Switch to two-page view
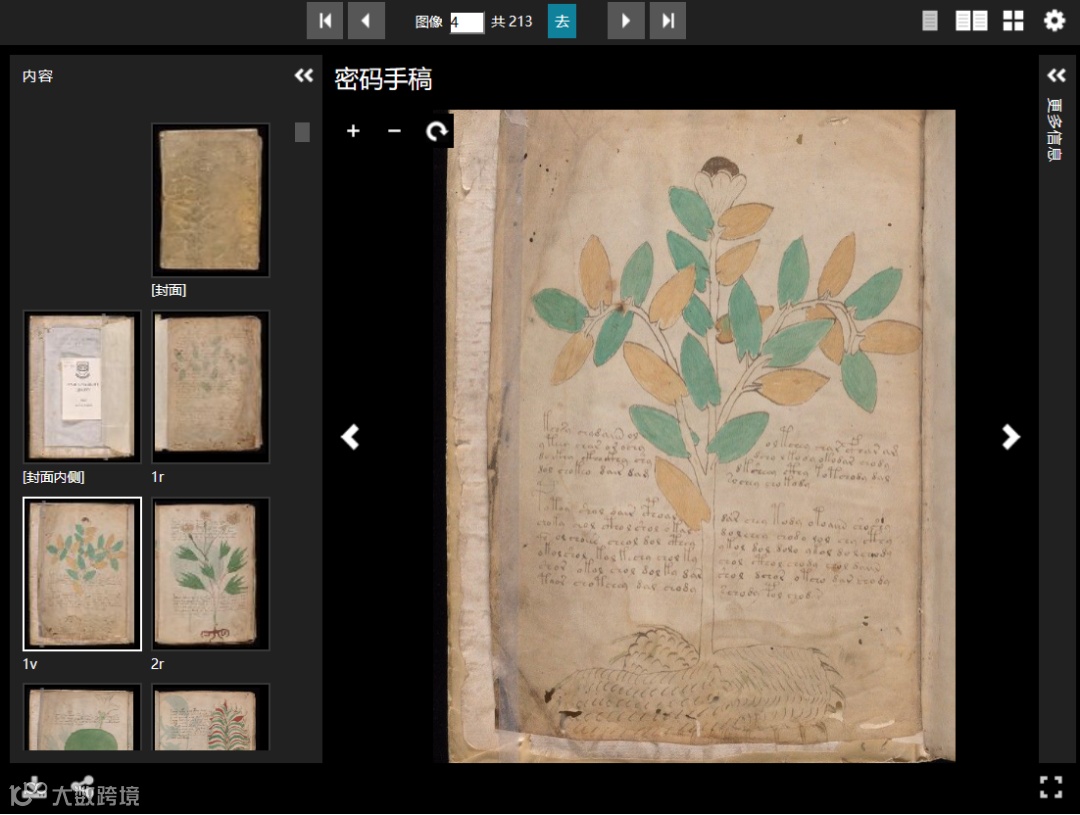This screenshot has height=815, width=1080. [971, 21]
